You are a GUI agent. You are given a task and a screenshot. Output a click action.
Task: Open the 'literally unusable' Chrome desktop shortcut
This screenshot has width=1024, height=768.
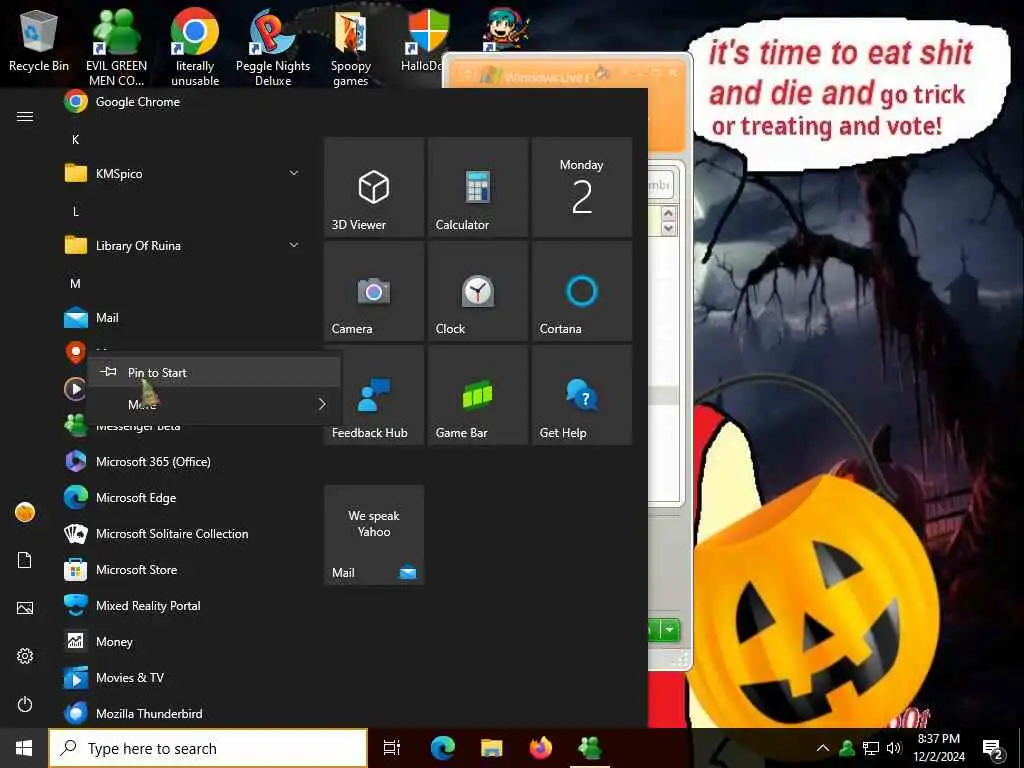tap(195, 46)
